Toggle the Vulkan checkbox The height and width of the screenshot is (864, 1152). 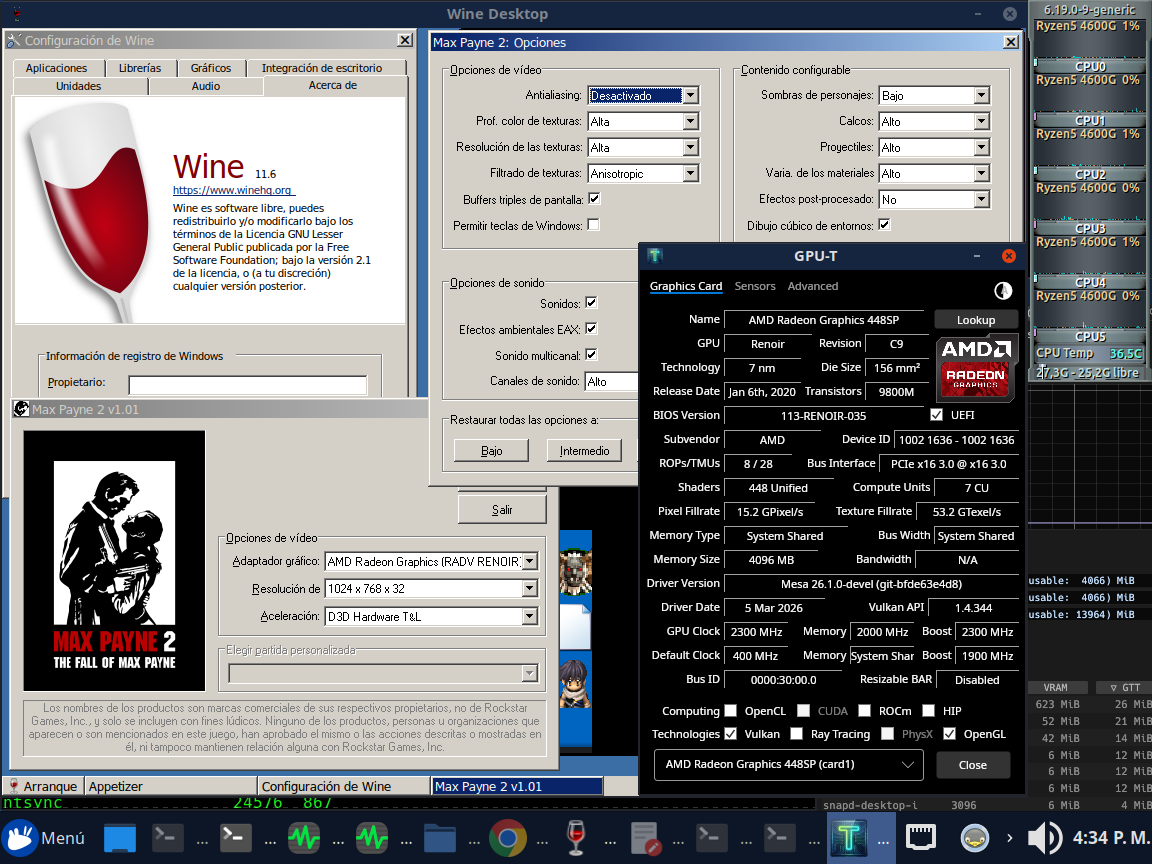(x=730, y=733)
